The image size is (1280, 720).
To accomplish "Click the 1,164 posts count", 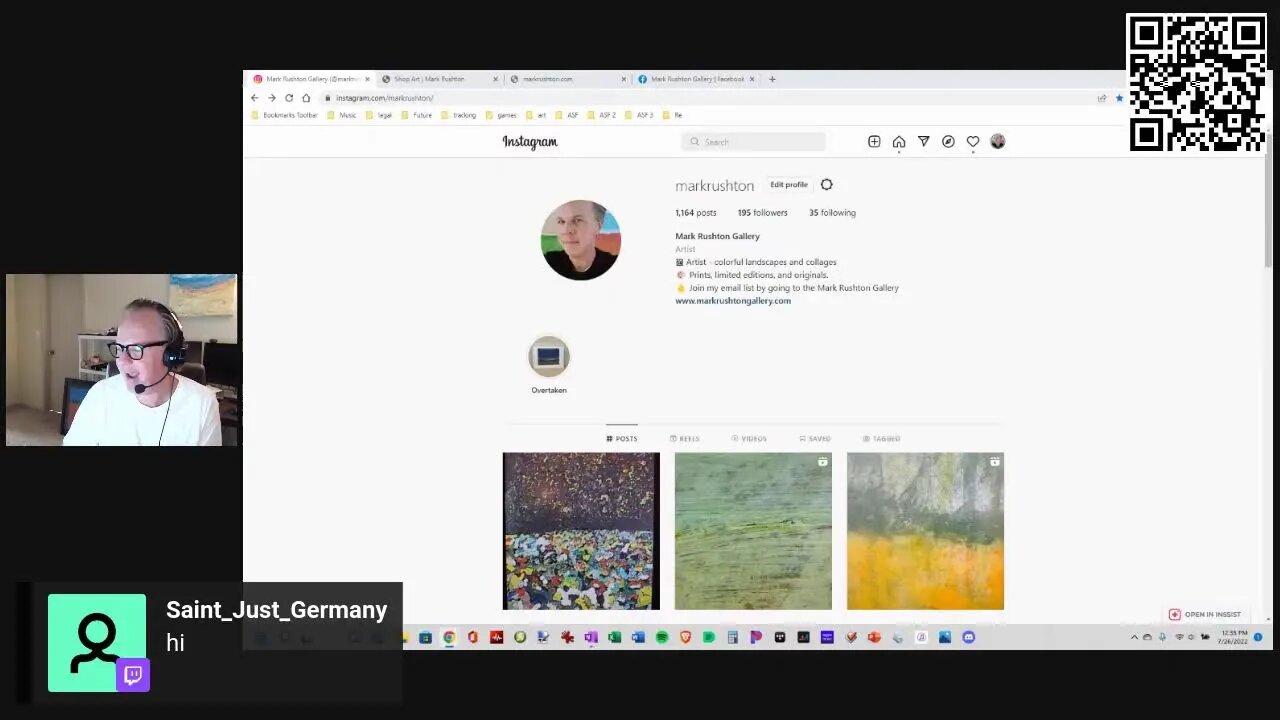I will 696,213.
